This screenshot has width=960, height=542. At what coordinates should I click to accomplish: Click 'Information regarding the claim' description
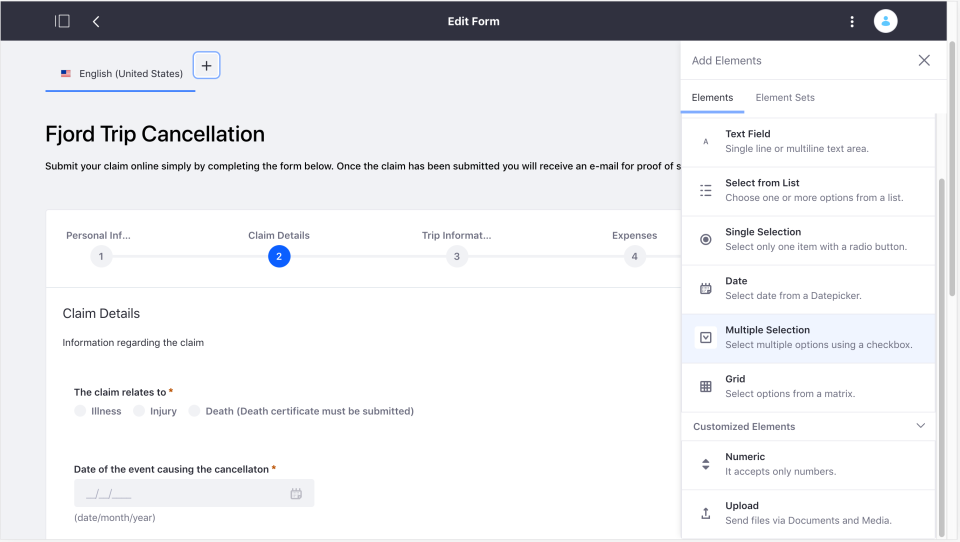[x=133, y=342]
